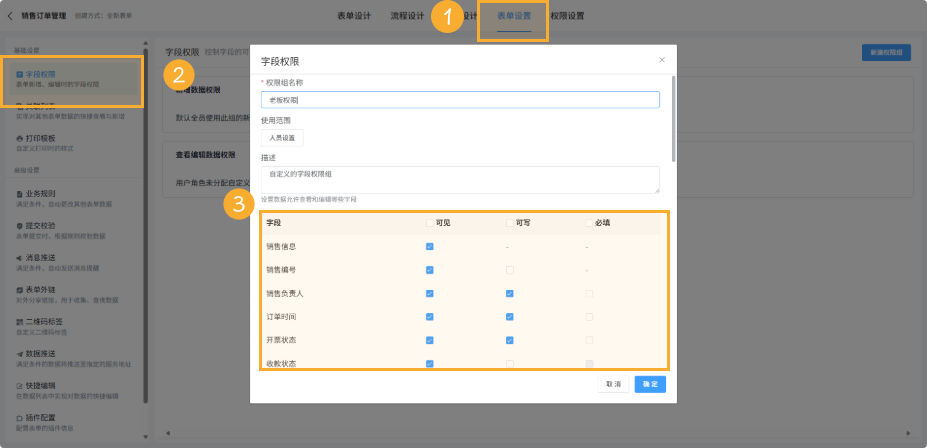Click the 开票状态 field name
The width and height of the screenshot is (927, 448).
click(280, 340)
